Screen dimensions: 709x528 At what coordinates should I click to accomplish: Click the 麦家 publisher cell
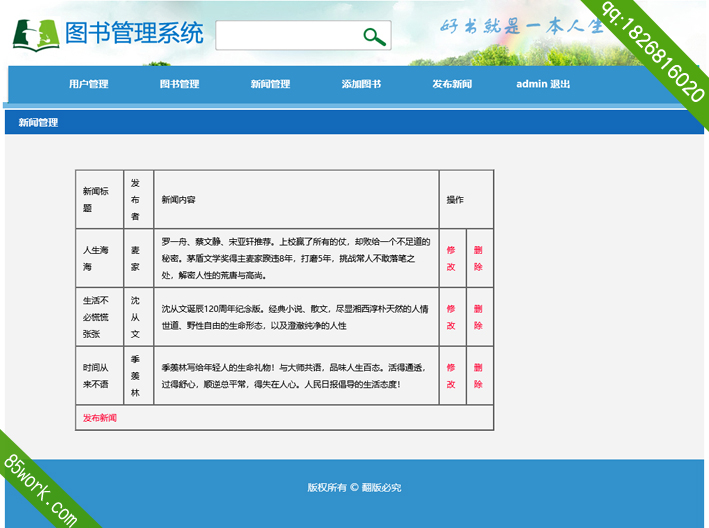(x=138, y=258)
